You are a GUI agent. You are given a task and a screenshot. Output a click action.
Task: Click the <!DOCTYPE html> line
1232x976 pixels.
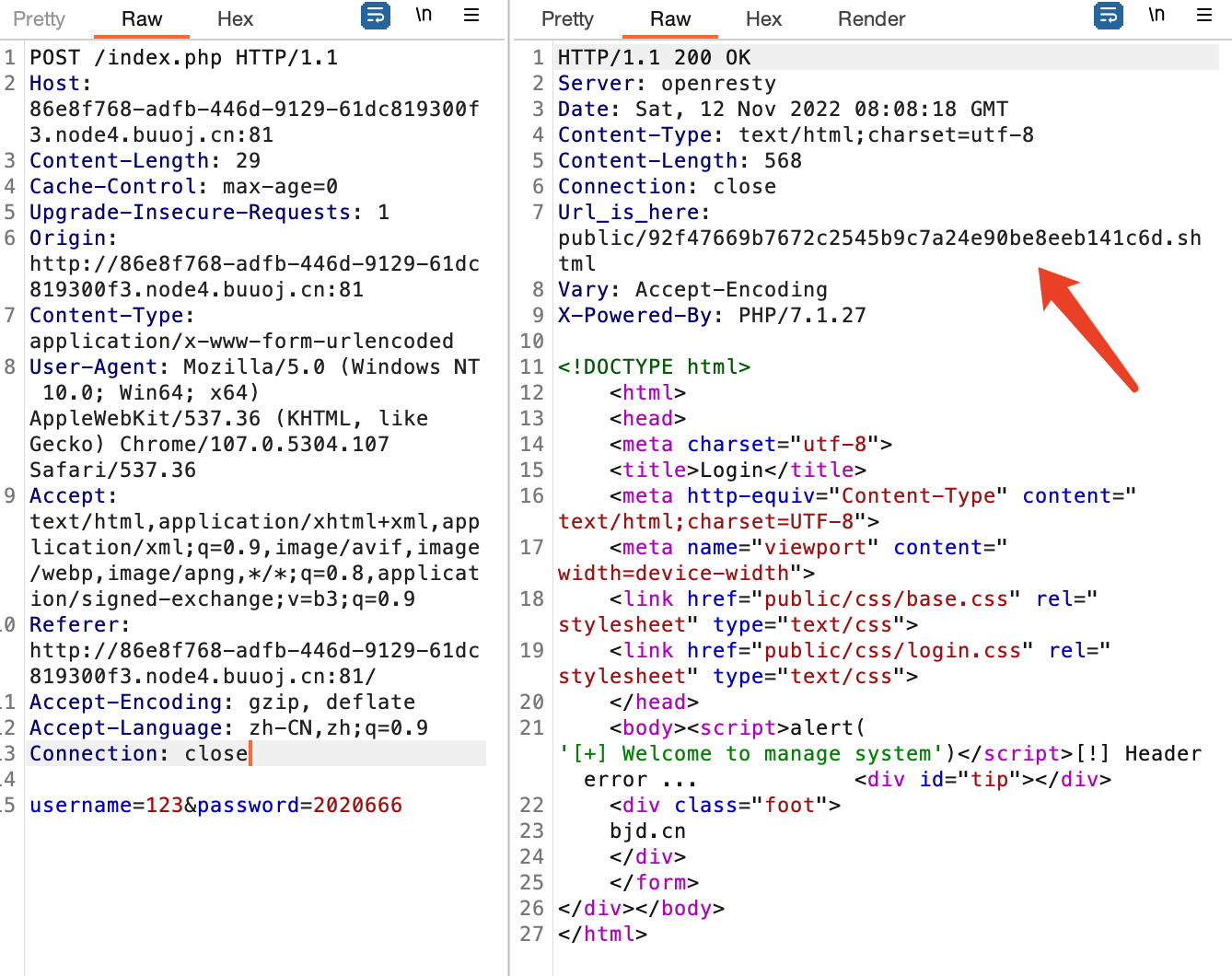click(x=655, y=366)
